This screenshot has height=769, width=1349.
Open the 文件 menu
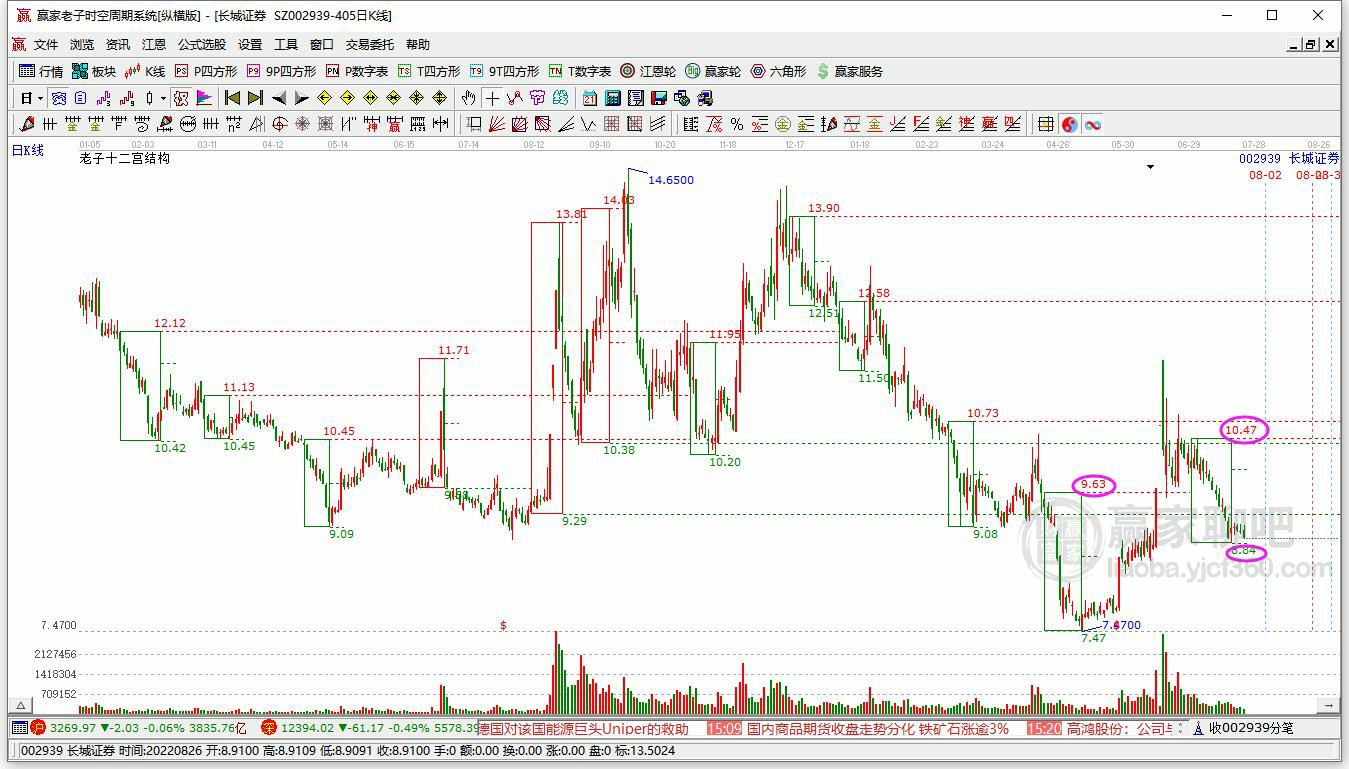pyautogui.click(x=46, y=45)
